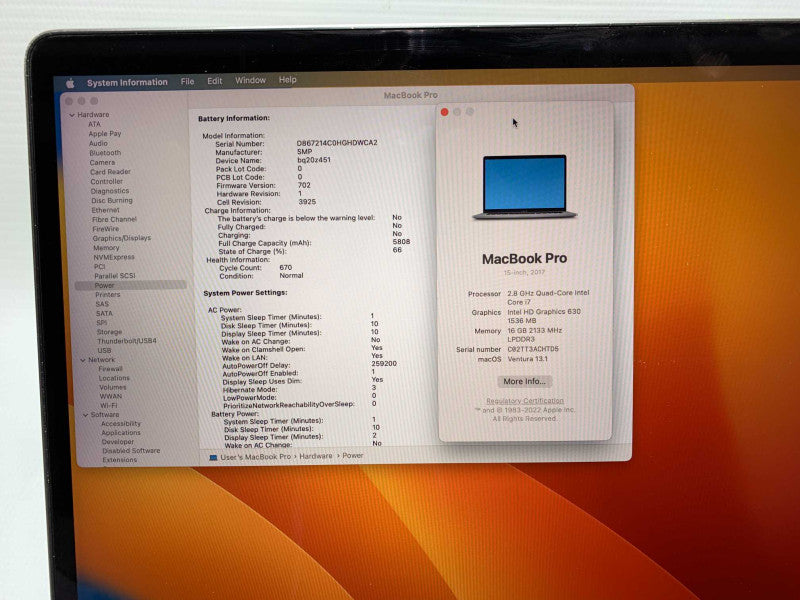This screenshot has width=800, height=600.
Task: Collapse the Network section in sidebar
Action: tap(83, 360)
